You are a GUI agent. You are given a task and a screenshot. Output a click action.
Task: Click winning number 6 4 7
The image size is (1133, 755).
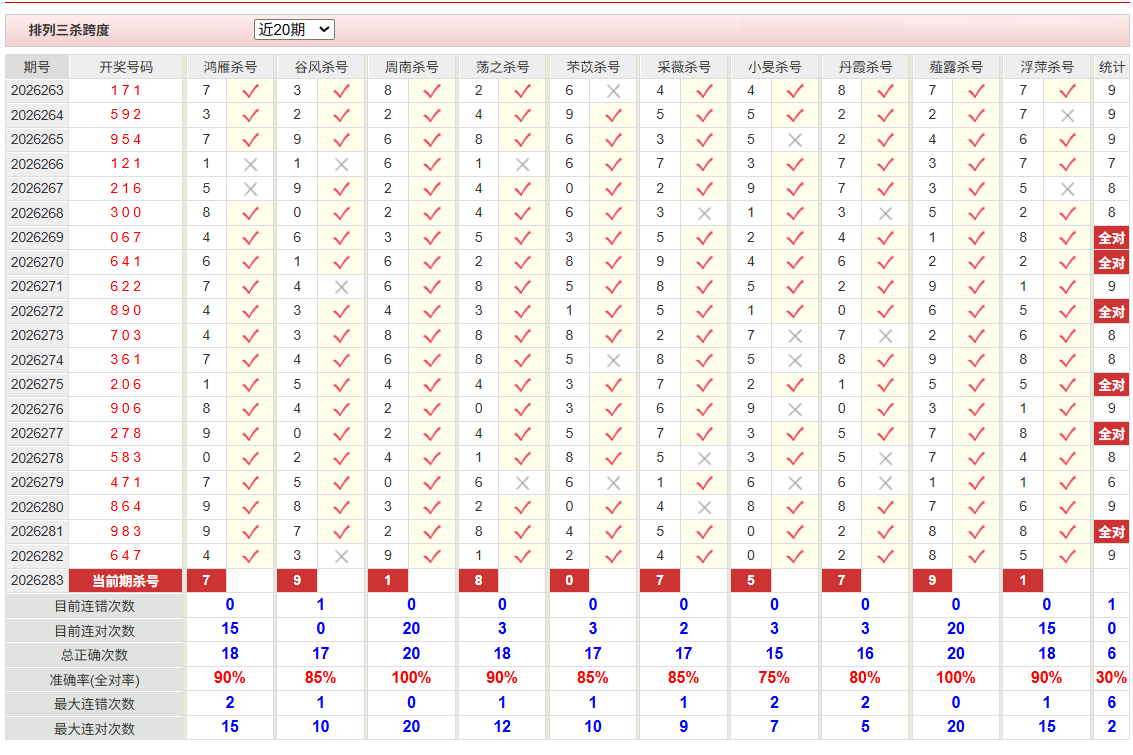[x=126, y=556]
